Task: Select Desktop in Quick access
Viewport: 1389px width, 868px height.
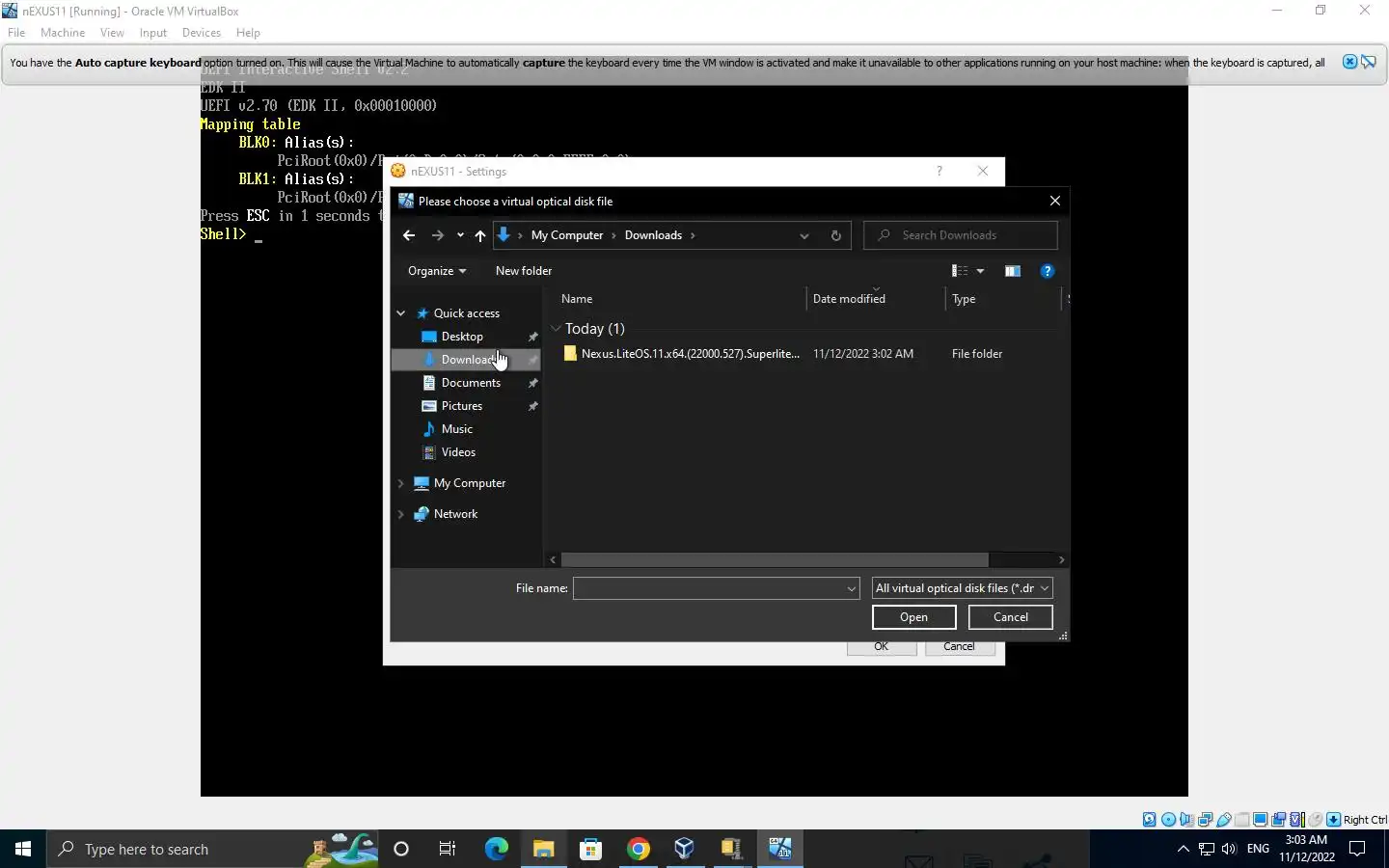Action: click(x=462, y=337)
